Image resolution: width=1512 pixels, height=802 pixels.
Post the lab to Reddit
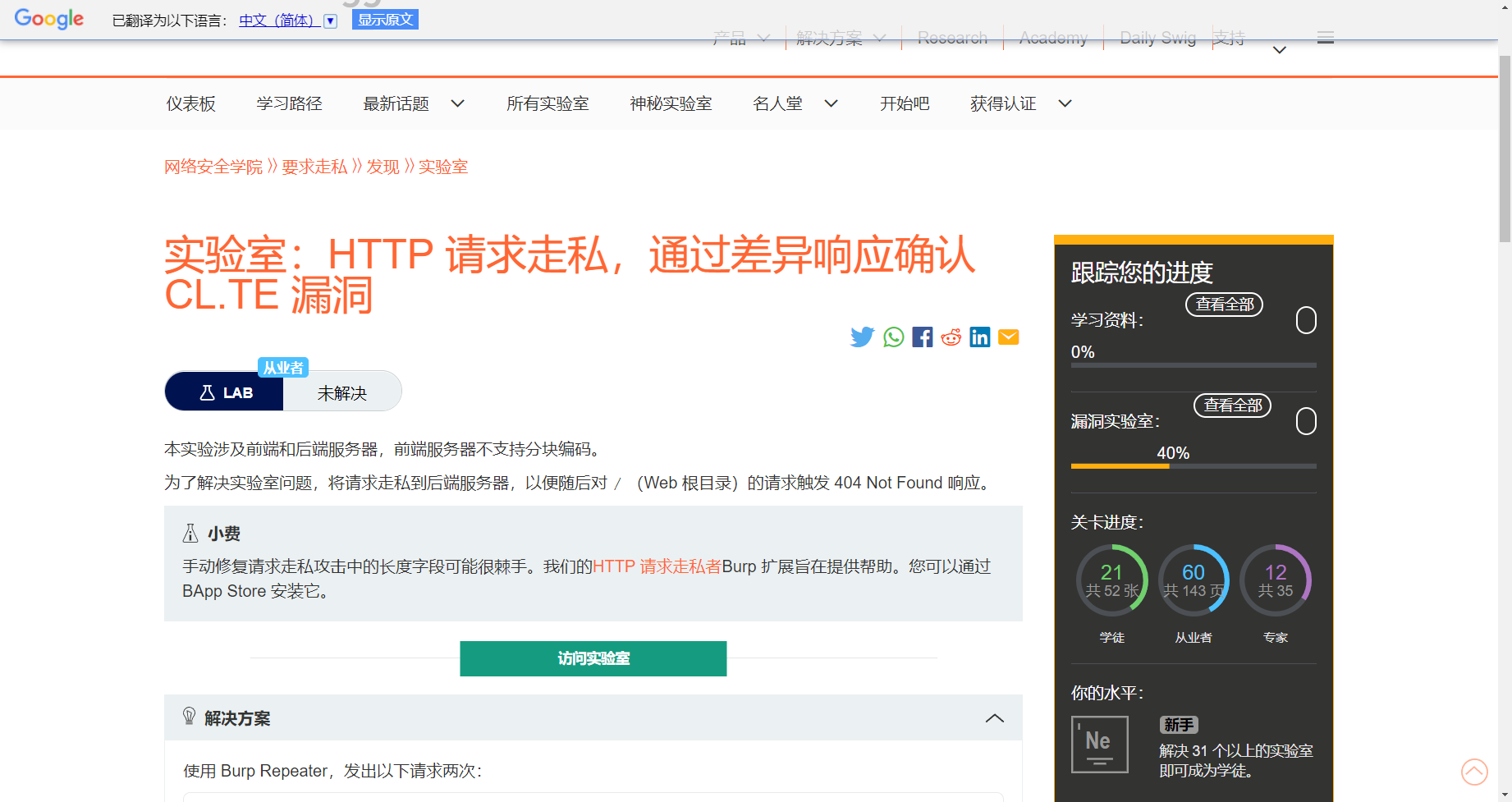pyautogui.click(x=951, y=337)
